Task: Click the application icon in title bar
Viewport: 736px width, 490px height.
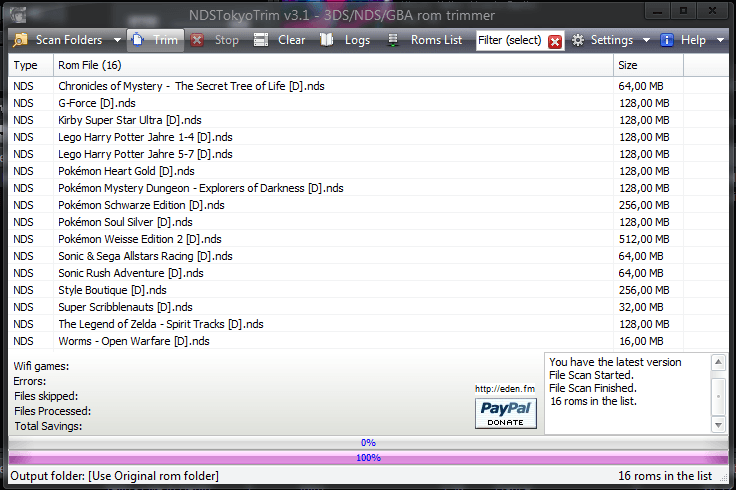Action: pyautogui.click(x=18, y=15)
